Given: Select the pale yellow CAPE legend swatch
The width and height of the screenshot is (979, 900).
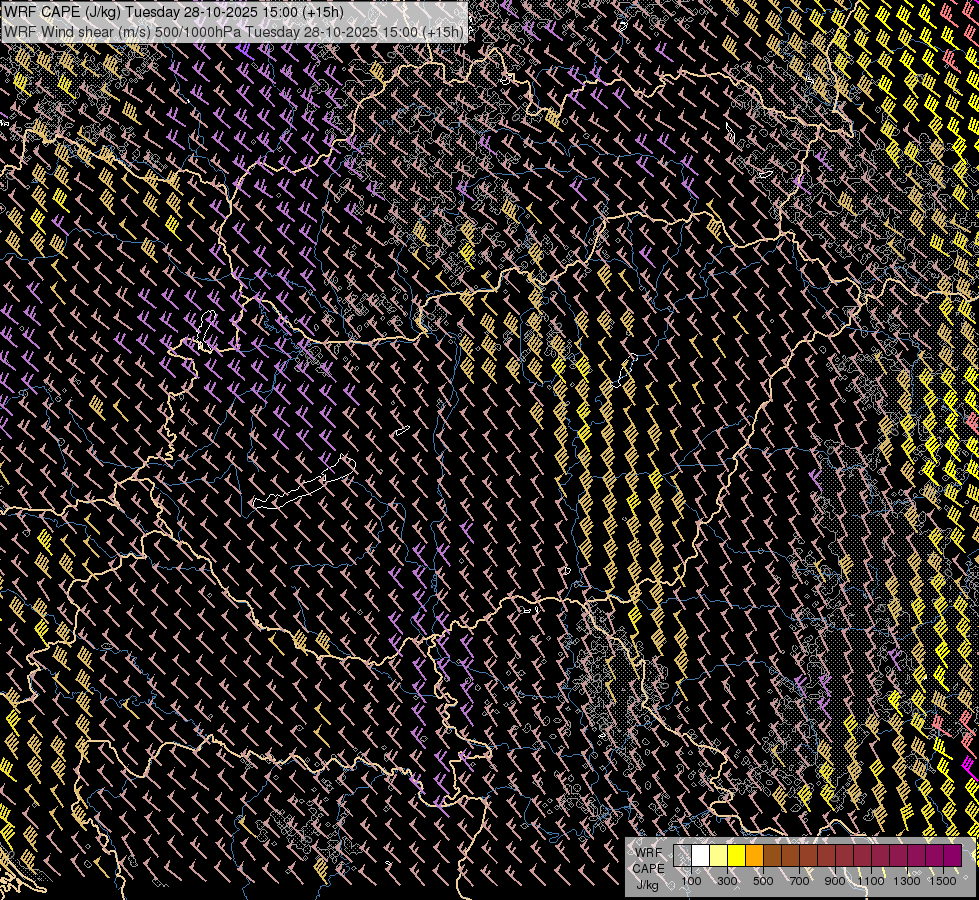Looking at the screenshot, I should [x=718, y=856].
